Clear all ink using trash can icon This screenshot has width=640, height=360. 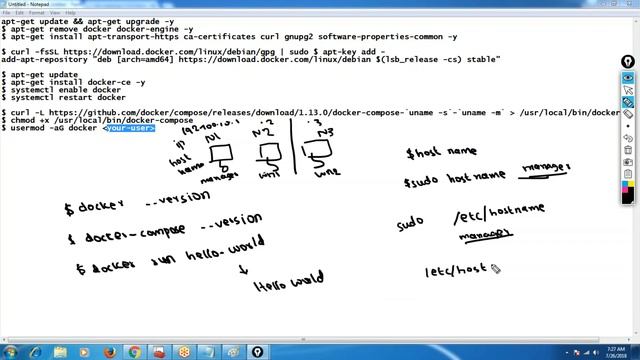coord(628,150)
